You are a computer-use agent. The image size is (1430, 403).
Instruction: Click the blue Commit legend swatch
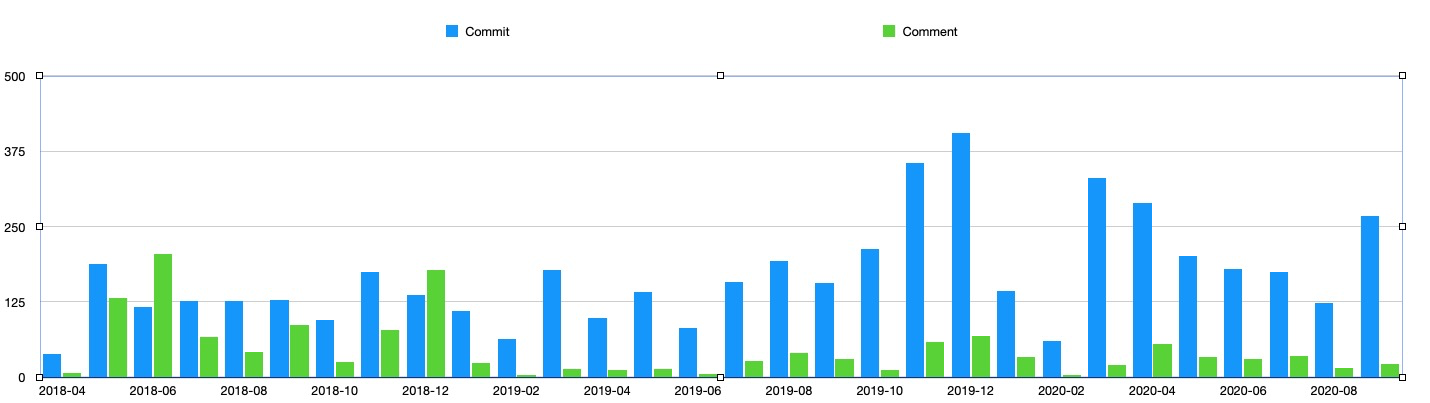[x=452, y=32]
